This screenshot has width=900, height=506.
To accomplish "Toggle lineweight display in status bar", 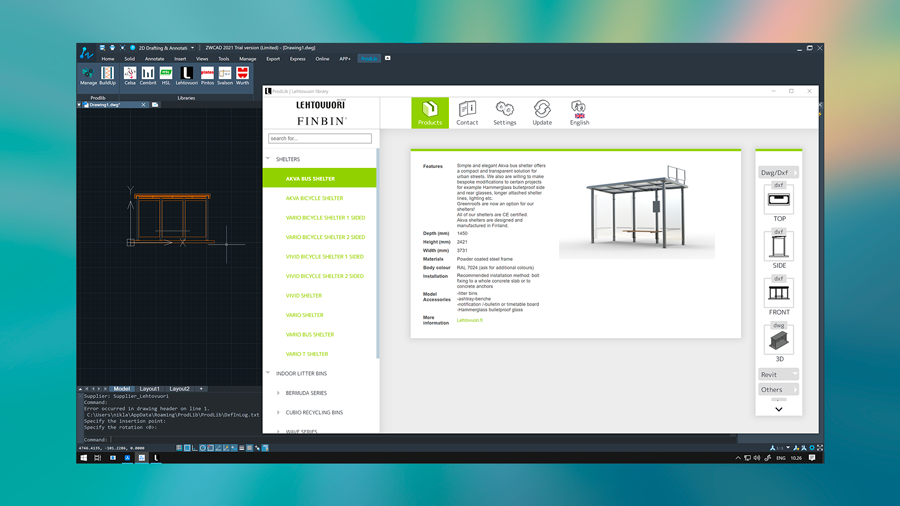I will 242,447.
